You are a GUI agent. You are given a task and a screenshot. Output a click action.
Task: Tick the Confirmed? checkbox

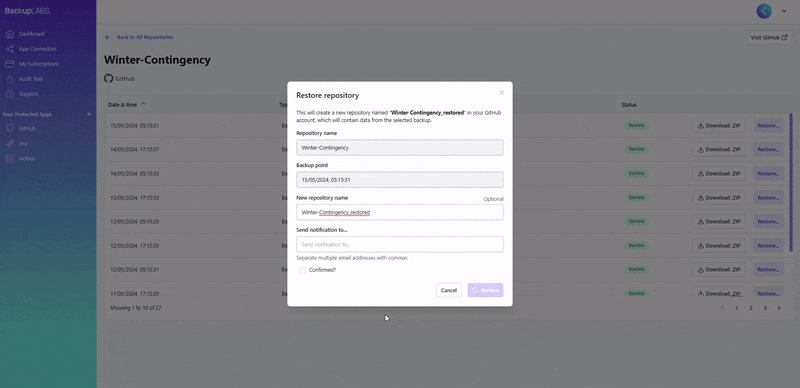(x=303, y=270)
